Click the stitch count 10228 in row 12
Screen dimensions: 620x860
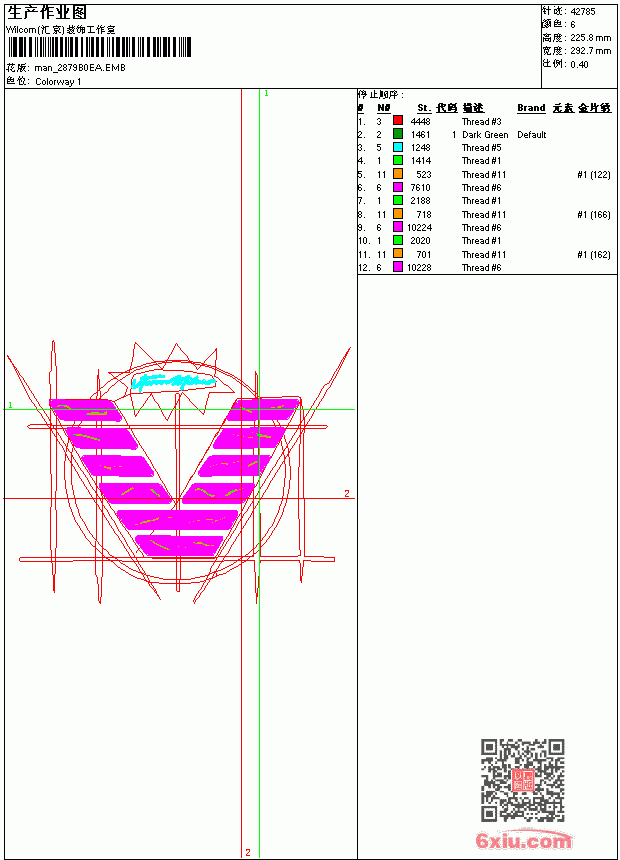tap(419, 268)
